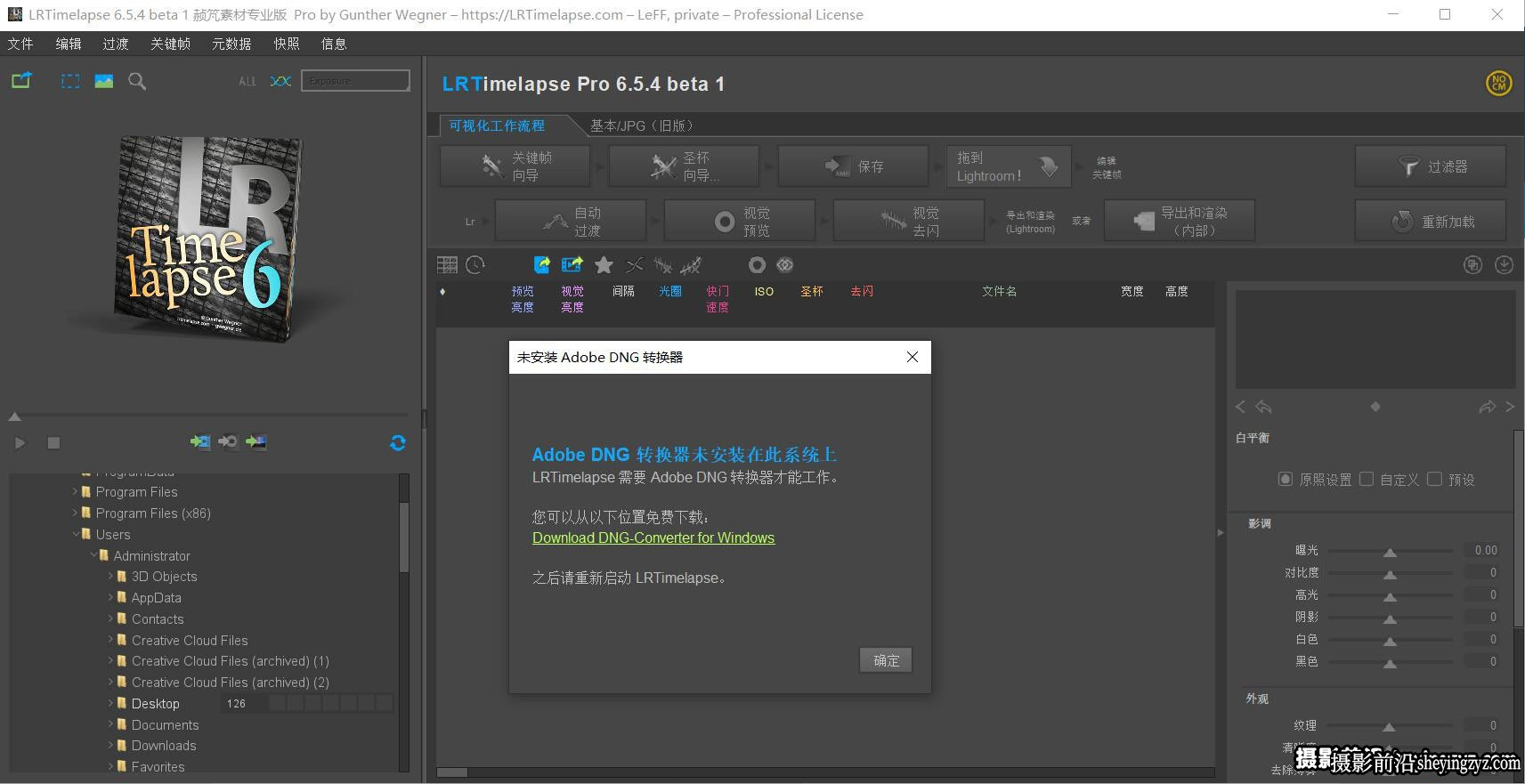This screenshot has height=784, width=1525.
Task: Click the green external viewer export icon
Action: (x=21, y=80)
